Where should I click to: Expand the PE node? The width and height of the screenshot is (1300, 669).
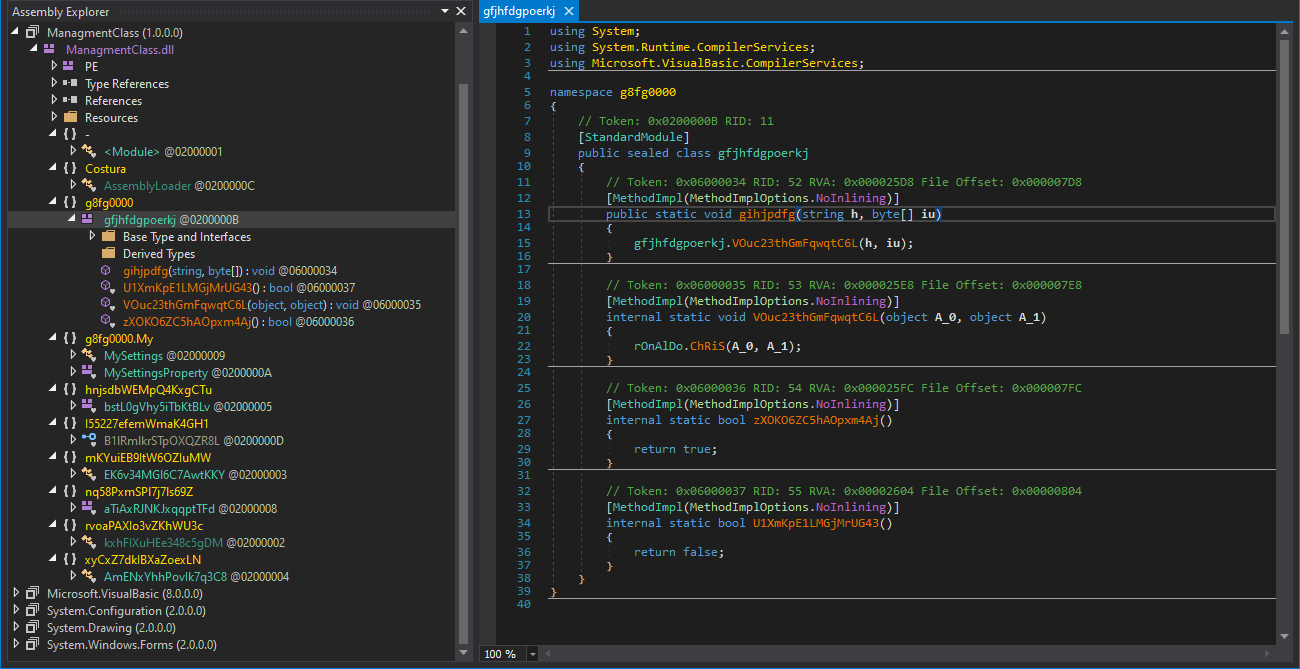(55, 67)
